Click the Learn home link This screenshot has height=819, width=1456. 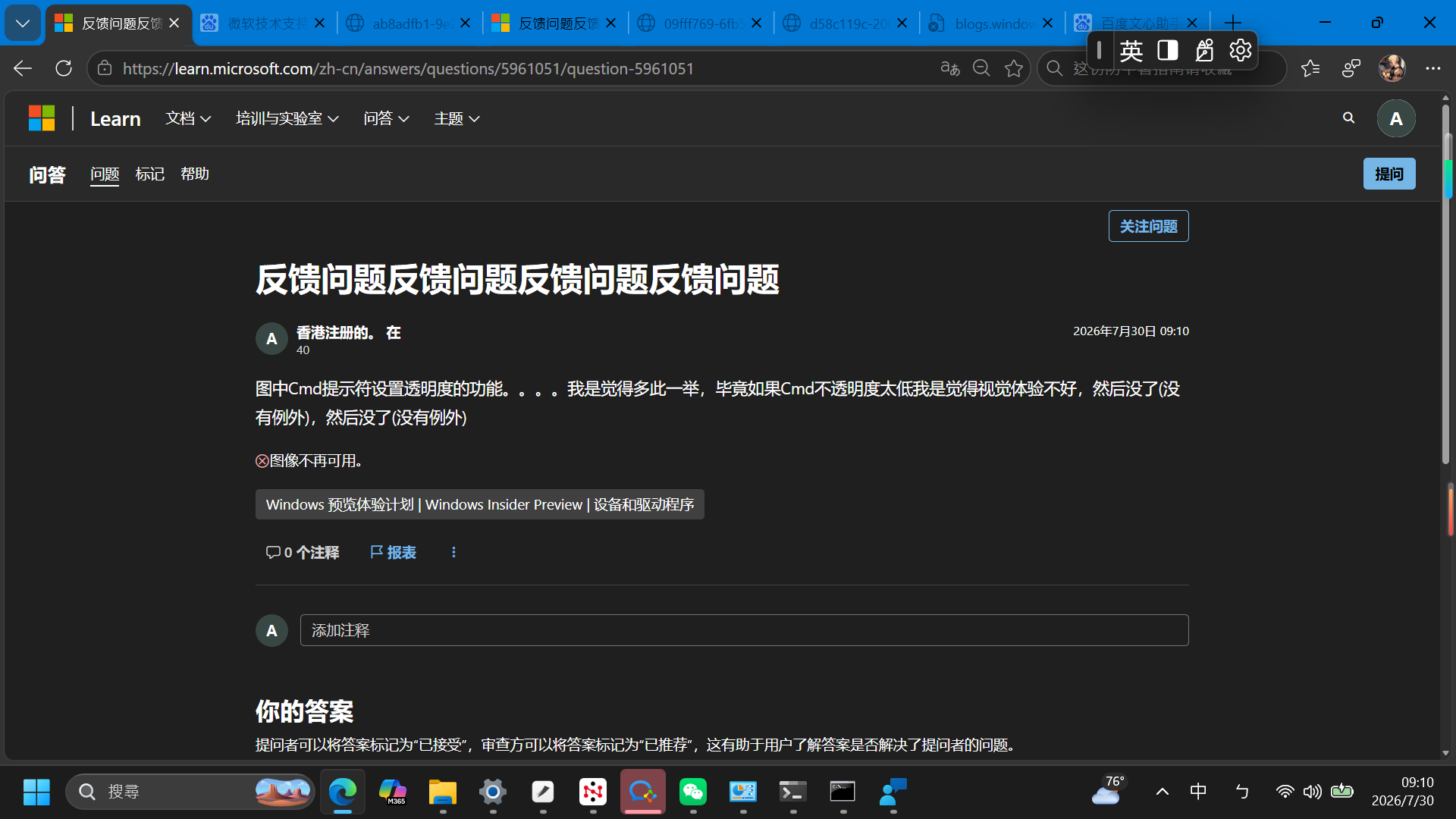[x=115, y=118]
